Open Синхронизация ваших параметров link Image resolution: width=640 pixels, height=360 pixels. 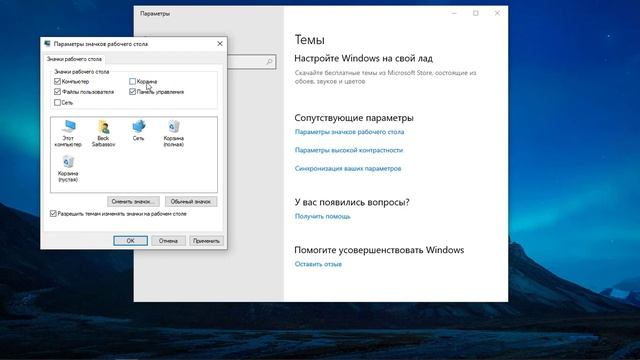pos(348,169)
